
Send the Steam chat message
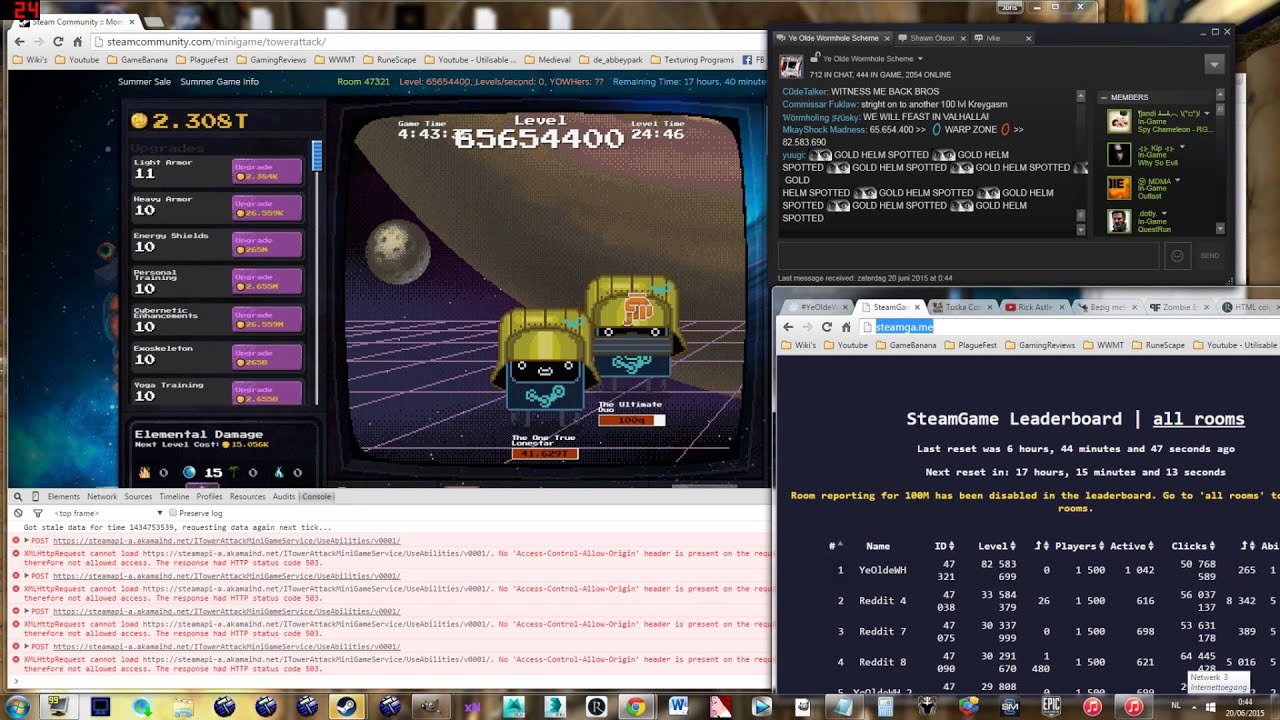tap(1210, 256)
